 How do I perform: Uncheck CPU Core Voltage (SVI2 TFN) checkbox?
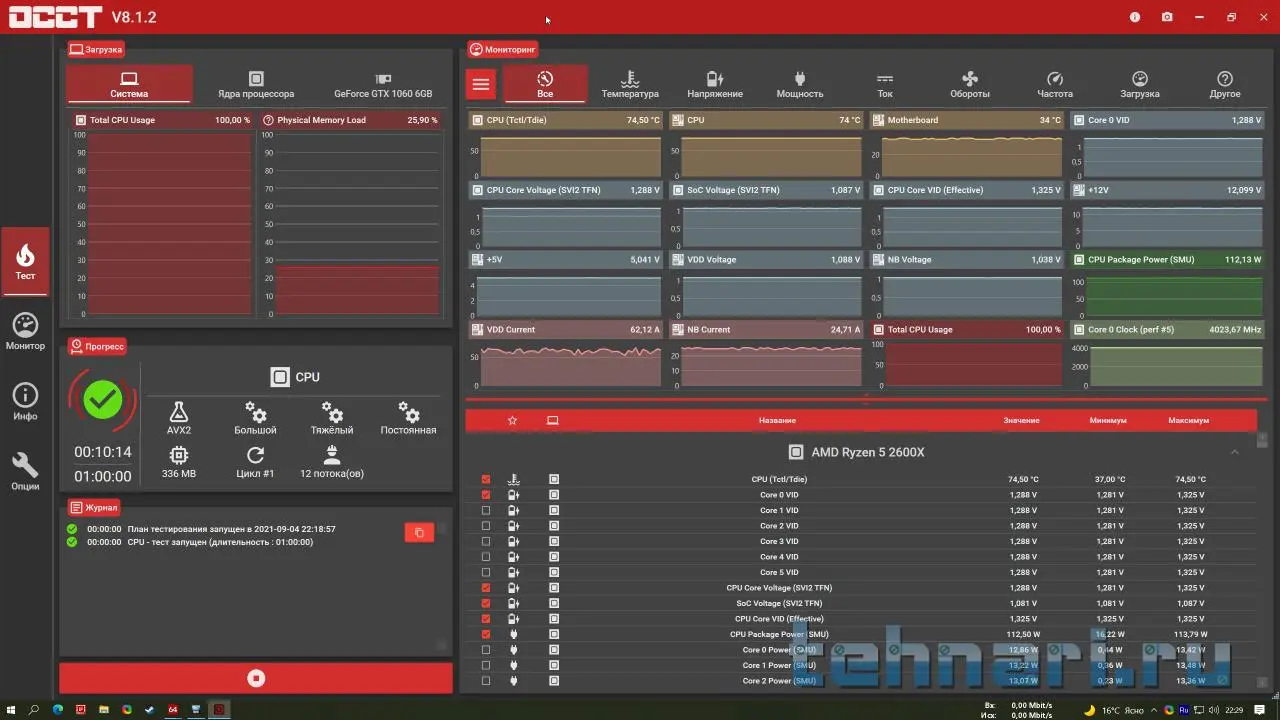pyautogui.click(x=486, y=588)
